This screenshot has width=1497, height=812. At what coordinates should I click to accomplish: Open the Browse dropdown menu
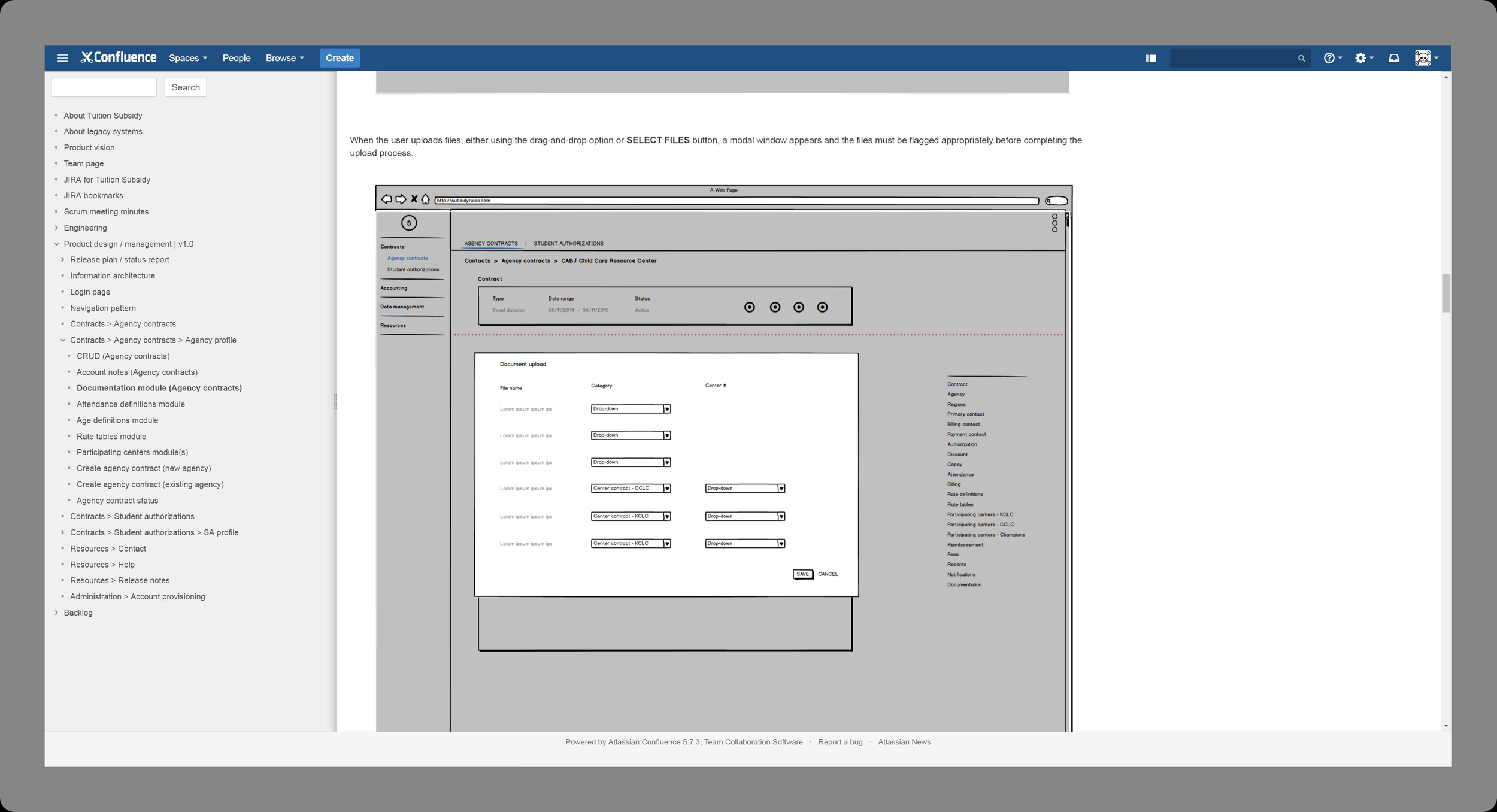284,58
